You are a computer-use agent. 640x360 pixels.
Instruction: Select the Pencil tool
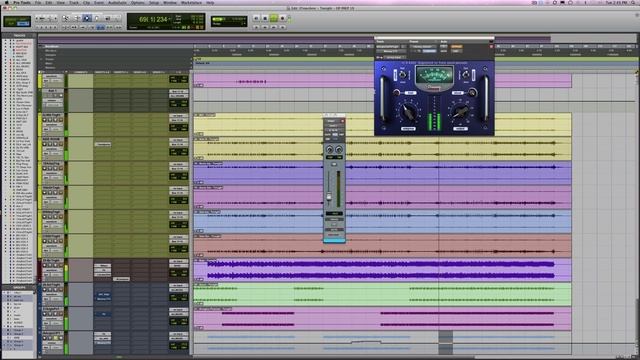[118, 18]
